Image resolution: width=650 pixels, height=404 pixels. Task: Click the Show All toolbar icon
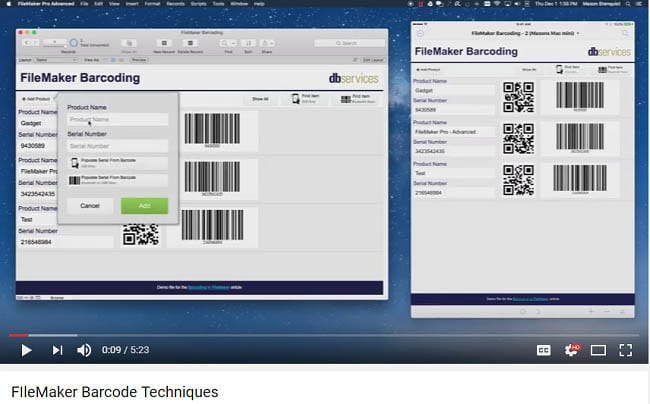(x=129, y=43)
